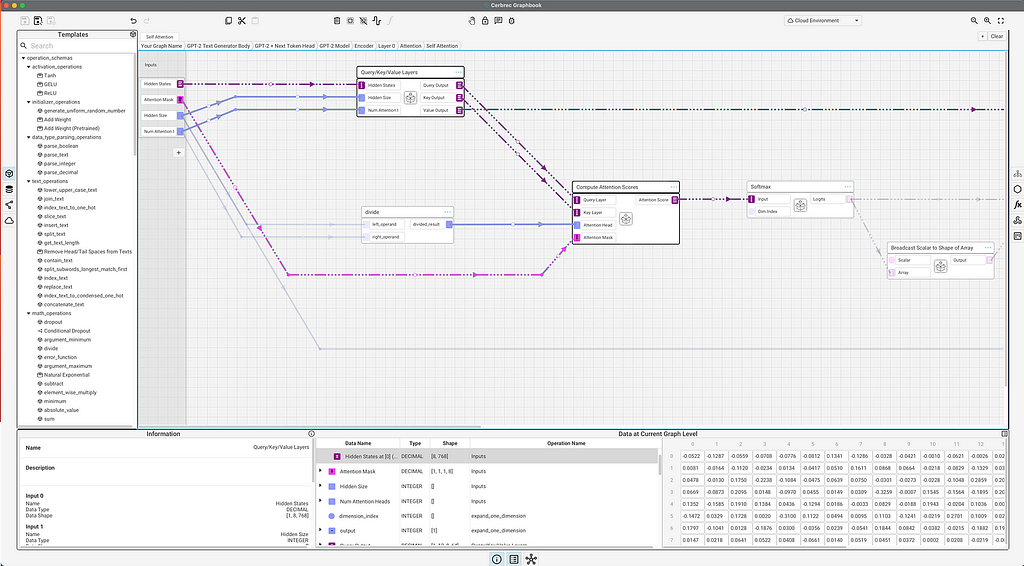Undo the last action
This screenshot has width=1024, height=566.
pyautogui.click(x=133, y=21)
